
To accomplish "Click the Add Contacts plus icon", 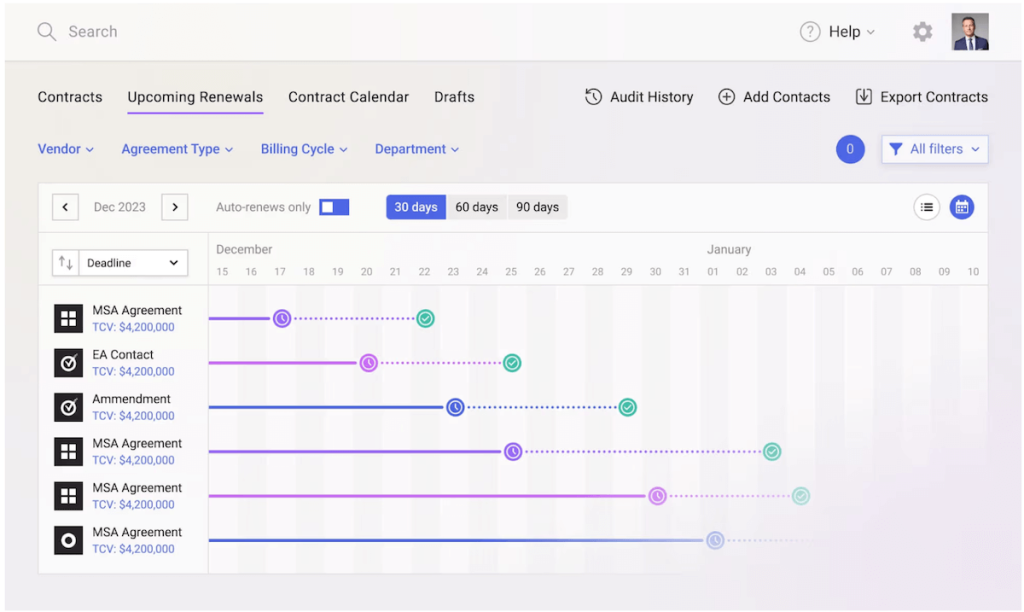I will pyautogui.click(x=727, y=97).
